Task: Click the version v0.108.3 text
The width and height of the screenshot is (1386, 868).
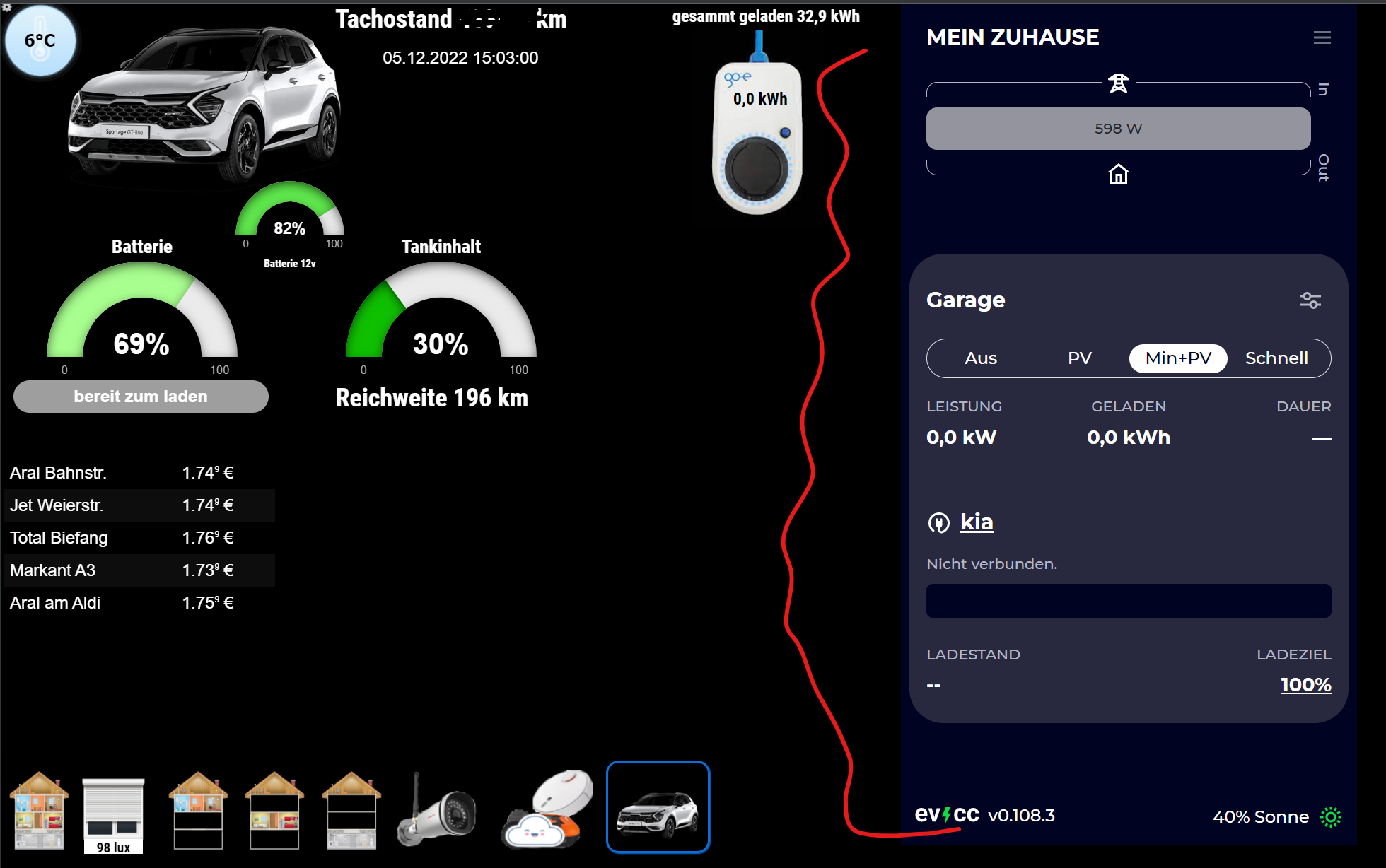Action: click(1021, 816)
